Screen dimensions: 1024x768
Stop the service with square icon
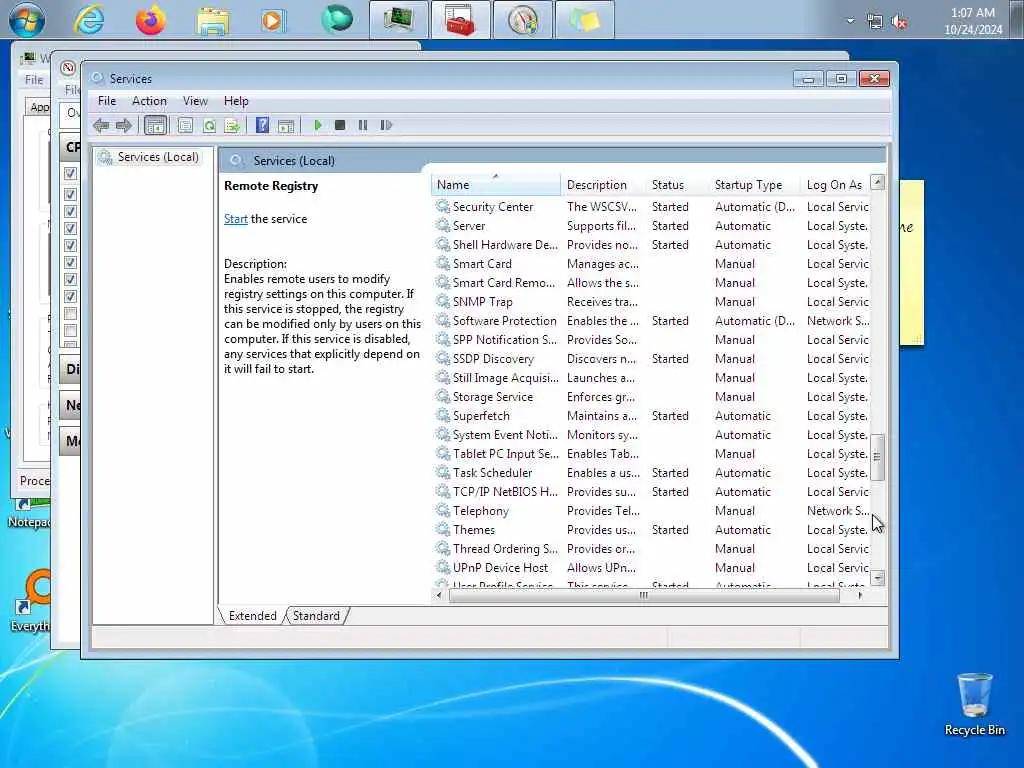tap(340, 125)
